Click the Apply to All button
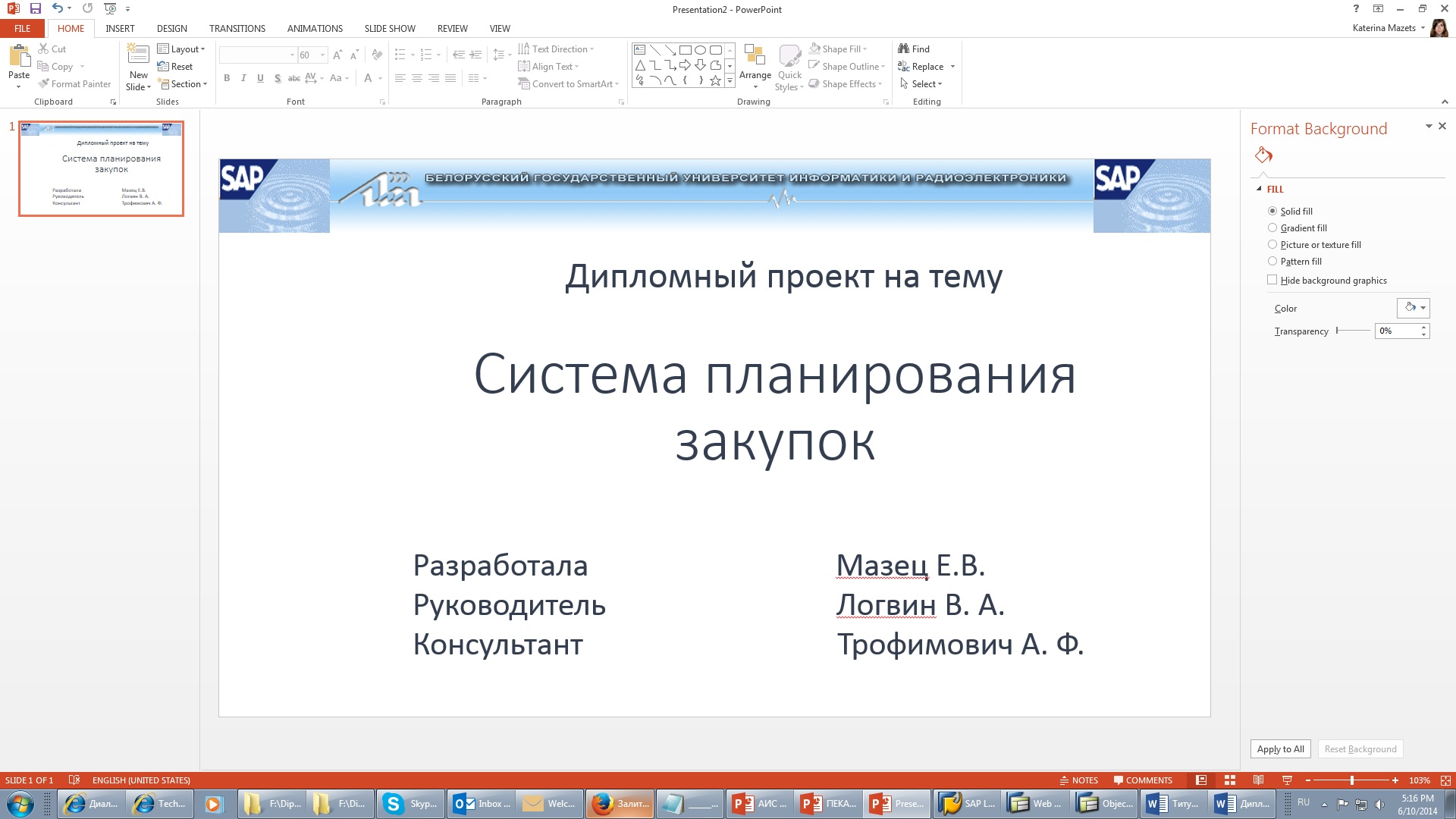The height and width of the screenshot is (819, 1456). (1280, 749)
